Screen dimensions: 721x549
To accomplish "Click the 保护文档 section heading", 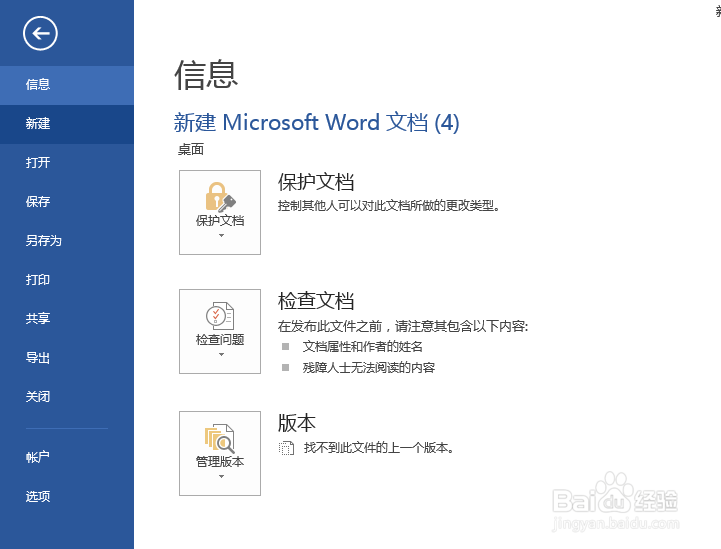I will point(316,182).
